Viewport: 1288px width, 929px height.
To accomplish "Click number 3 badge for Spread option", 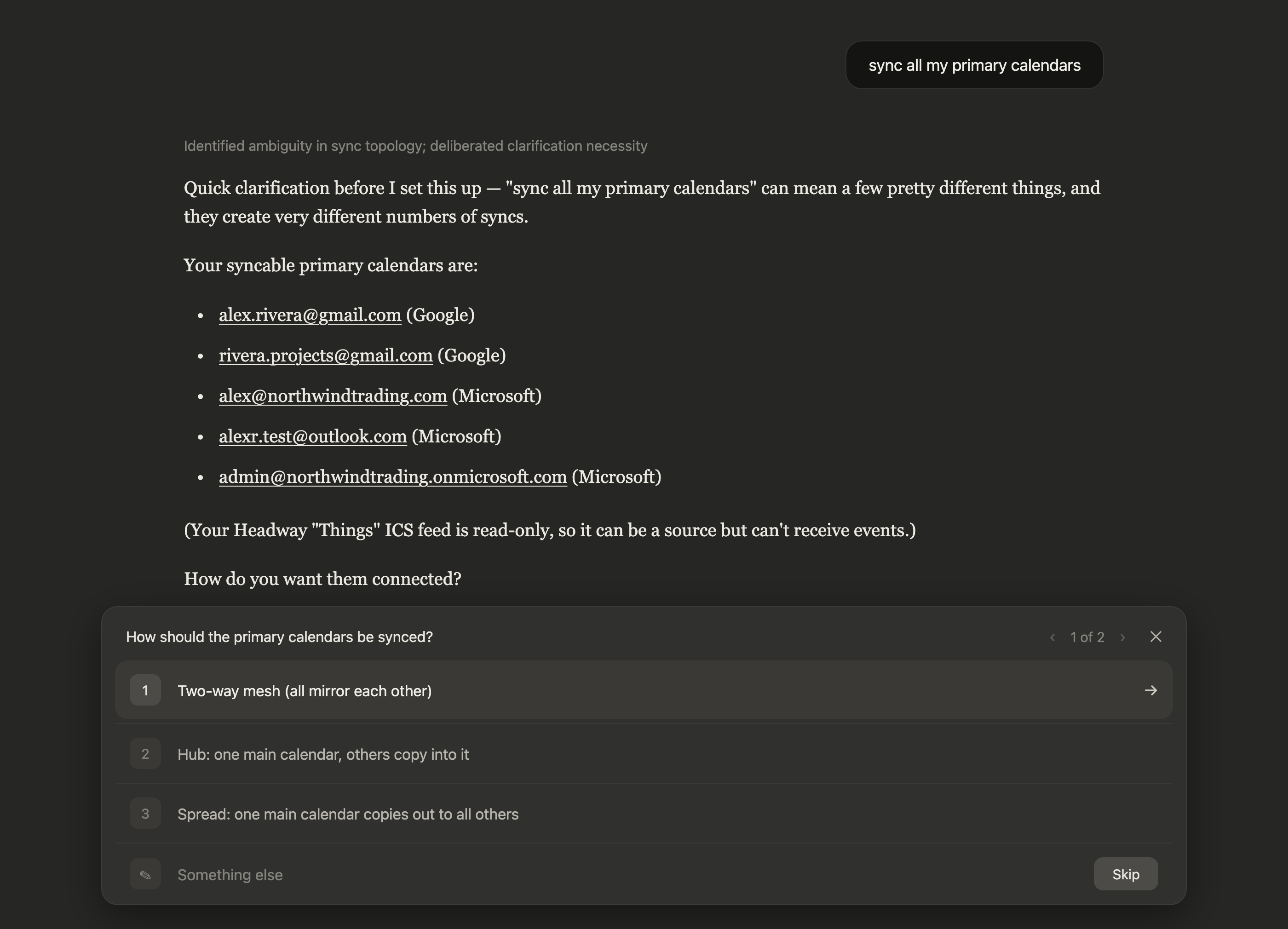I will tap(145, 814).
